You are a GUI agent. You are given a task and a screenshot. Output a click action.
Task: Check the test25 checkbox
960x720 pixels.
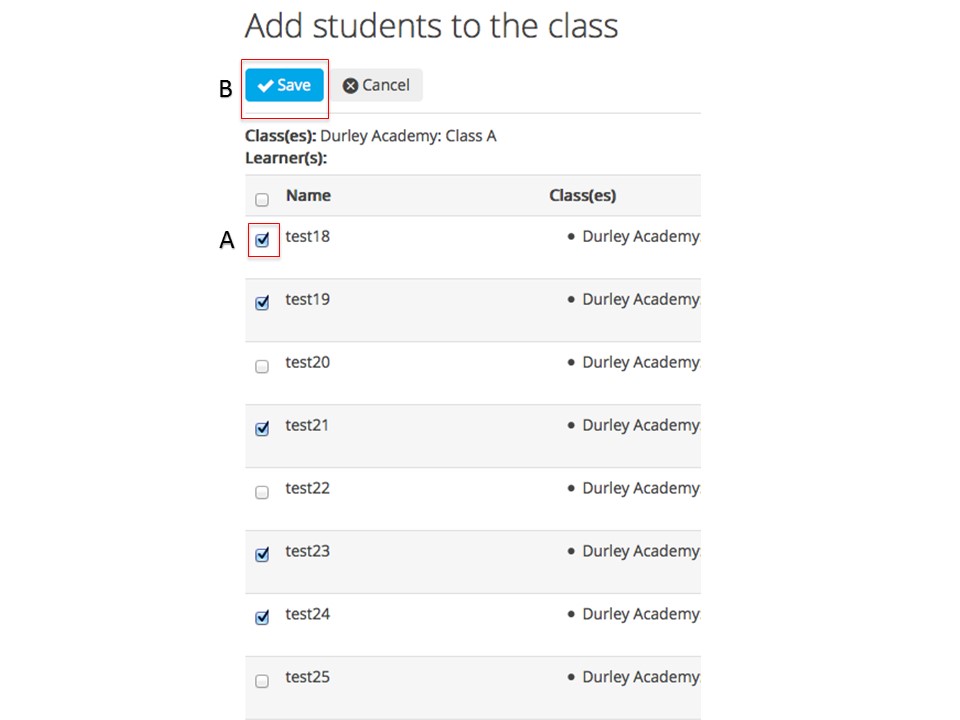[x=262, y=681]
